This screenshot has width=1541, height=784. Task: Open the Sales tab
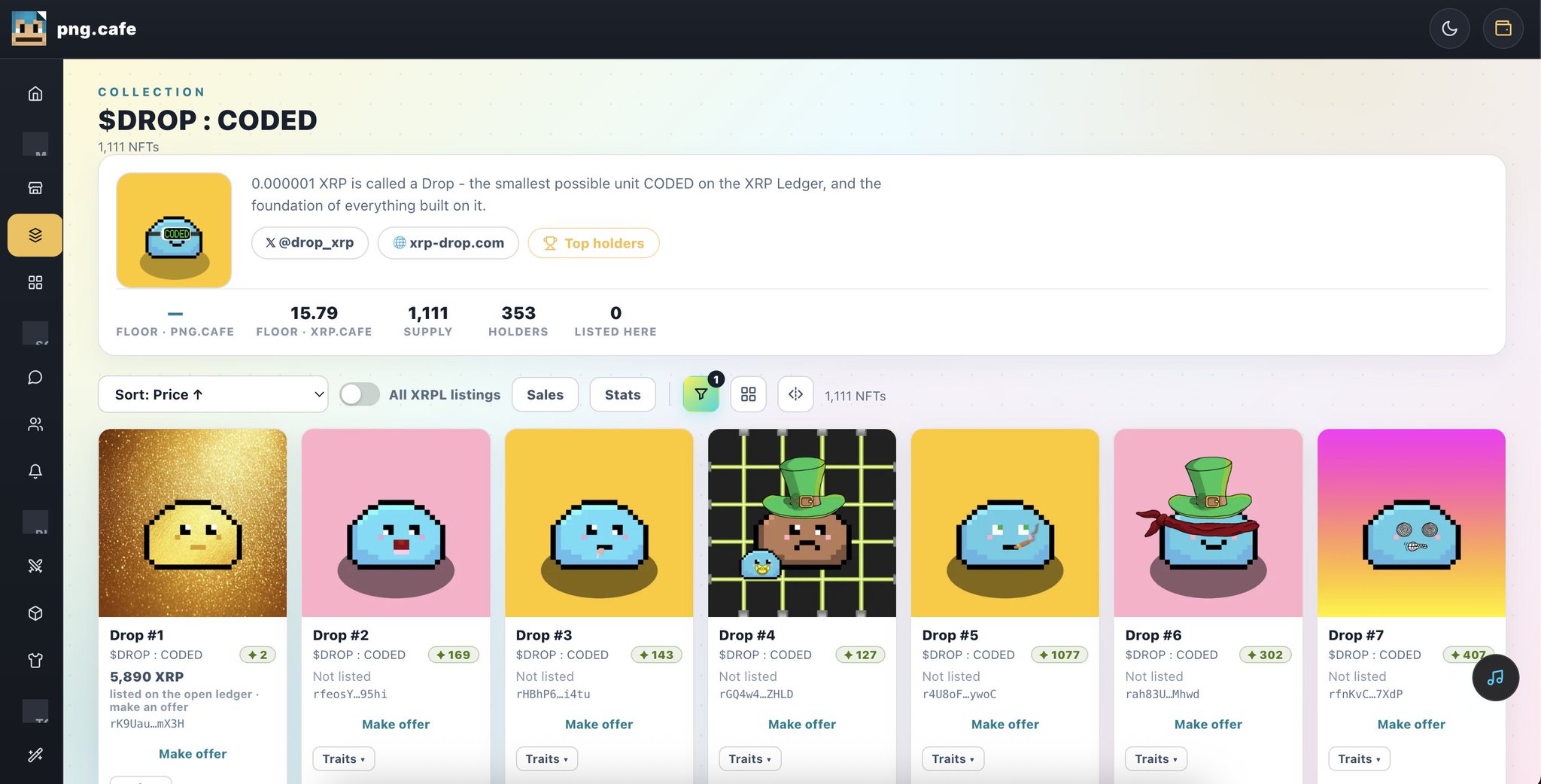[545, 394]
